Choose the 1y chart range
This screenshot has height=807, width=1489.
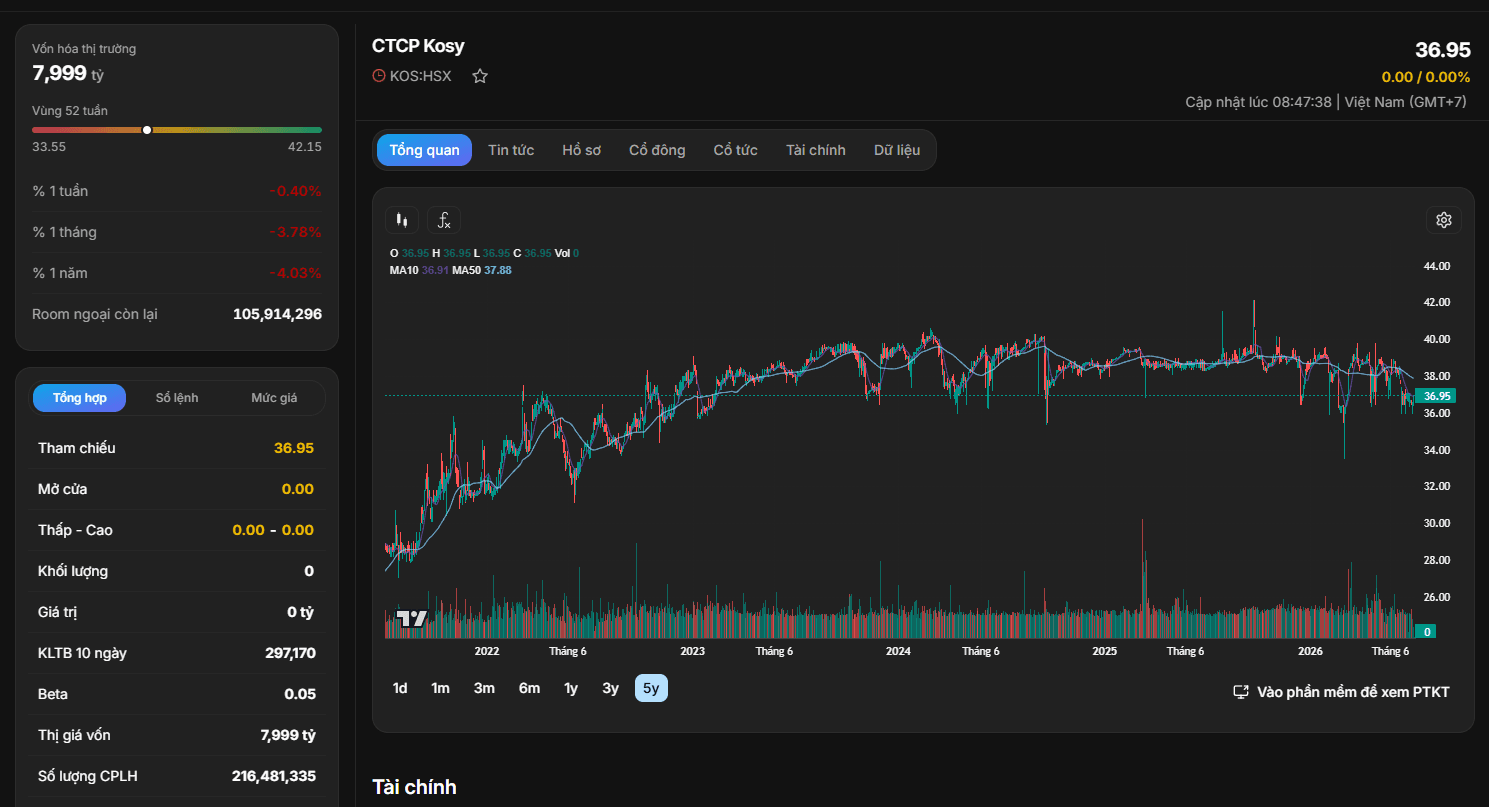pos(571,688)
